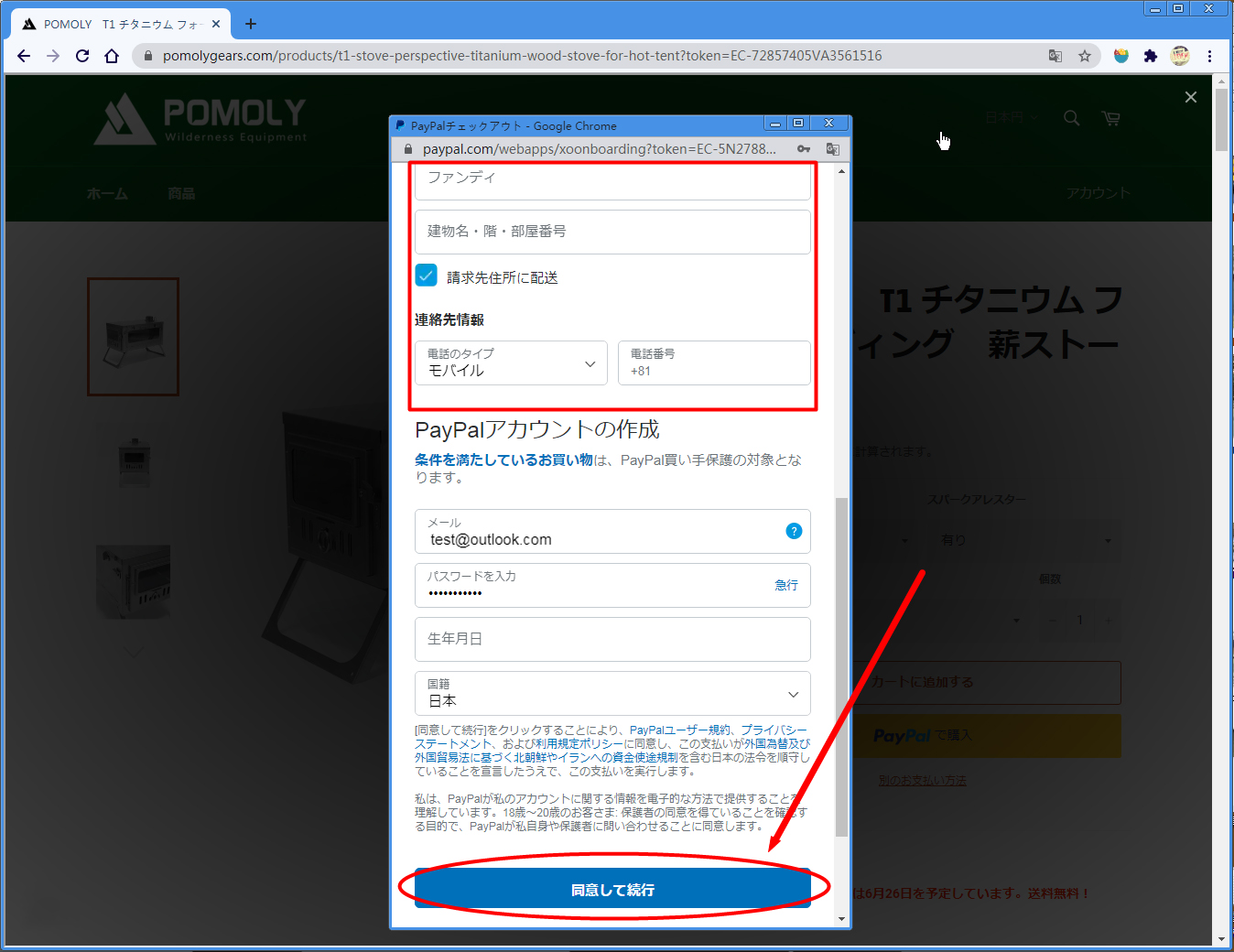Open 条件を満たしているお買い物 link

[x=503, y=460]
